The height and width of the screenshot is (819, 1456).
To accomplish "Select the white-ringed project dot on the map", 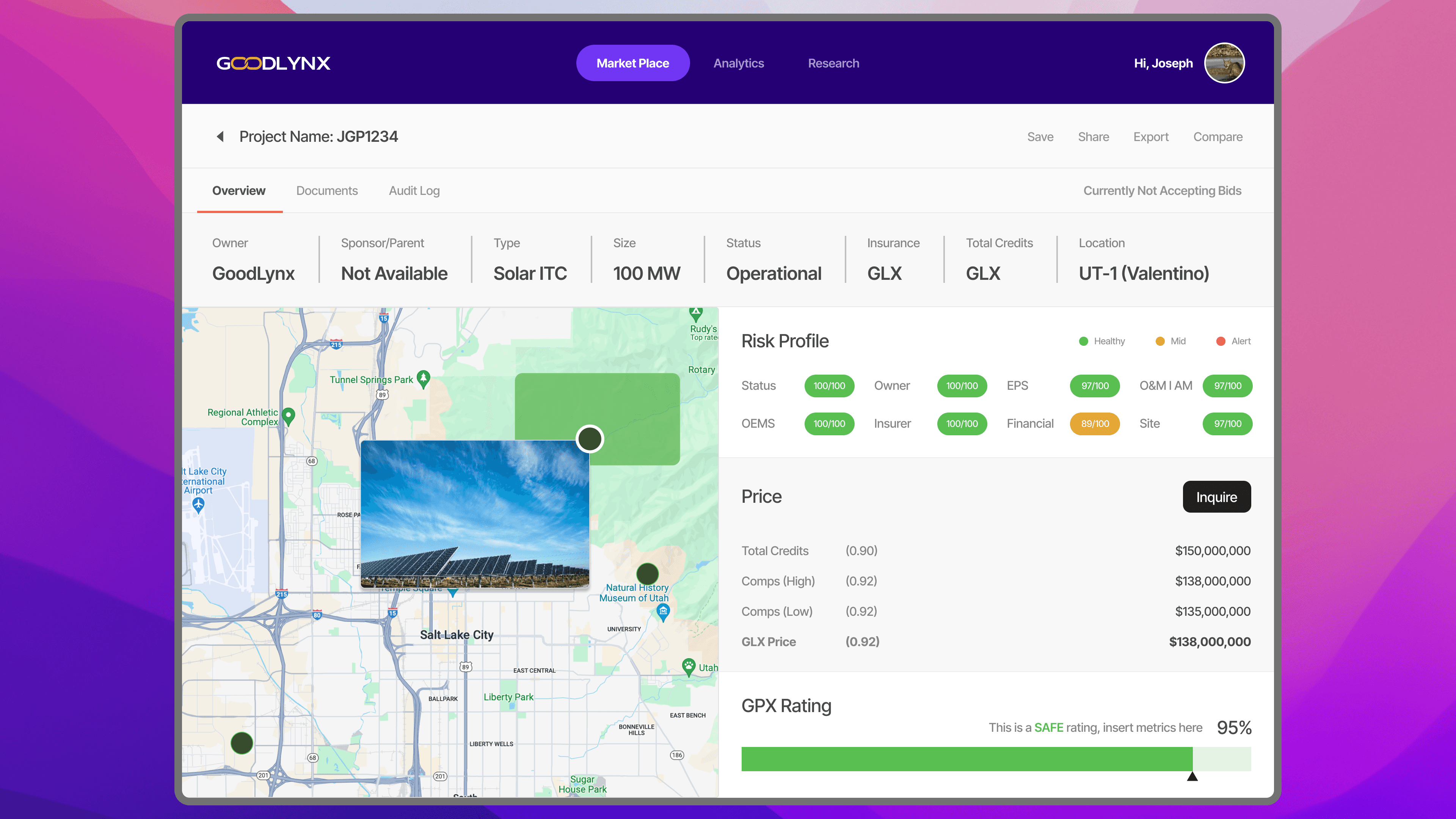I will click(590, 439).
